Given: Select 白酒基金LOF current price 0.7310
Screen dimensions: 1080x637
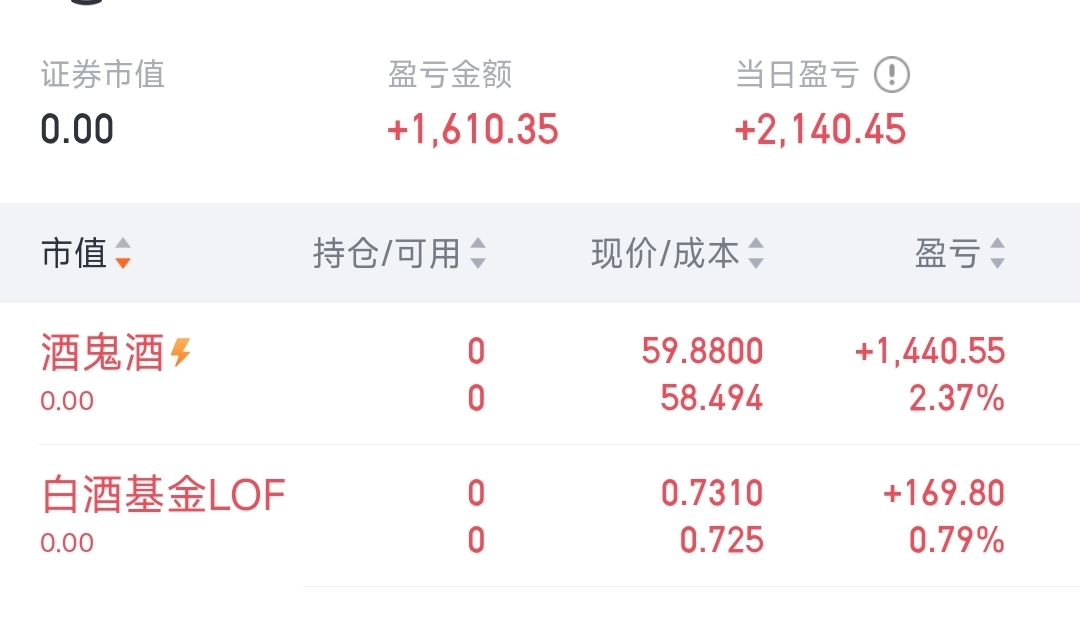Looking at the screenshot, I should pyautogui.click(x=712, y=493).
